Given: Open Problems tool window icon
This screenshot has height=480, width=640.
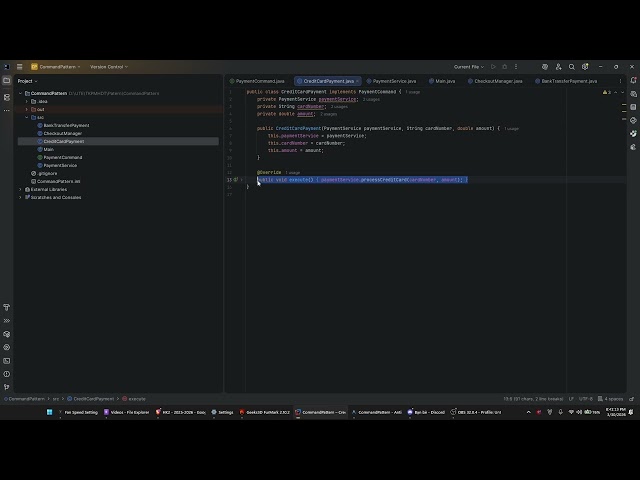Looking at the screenshot, I should [7, 374].
